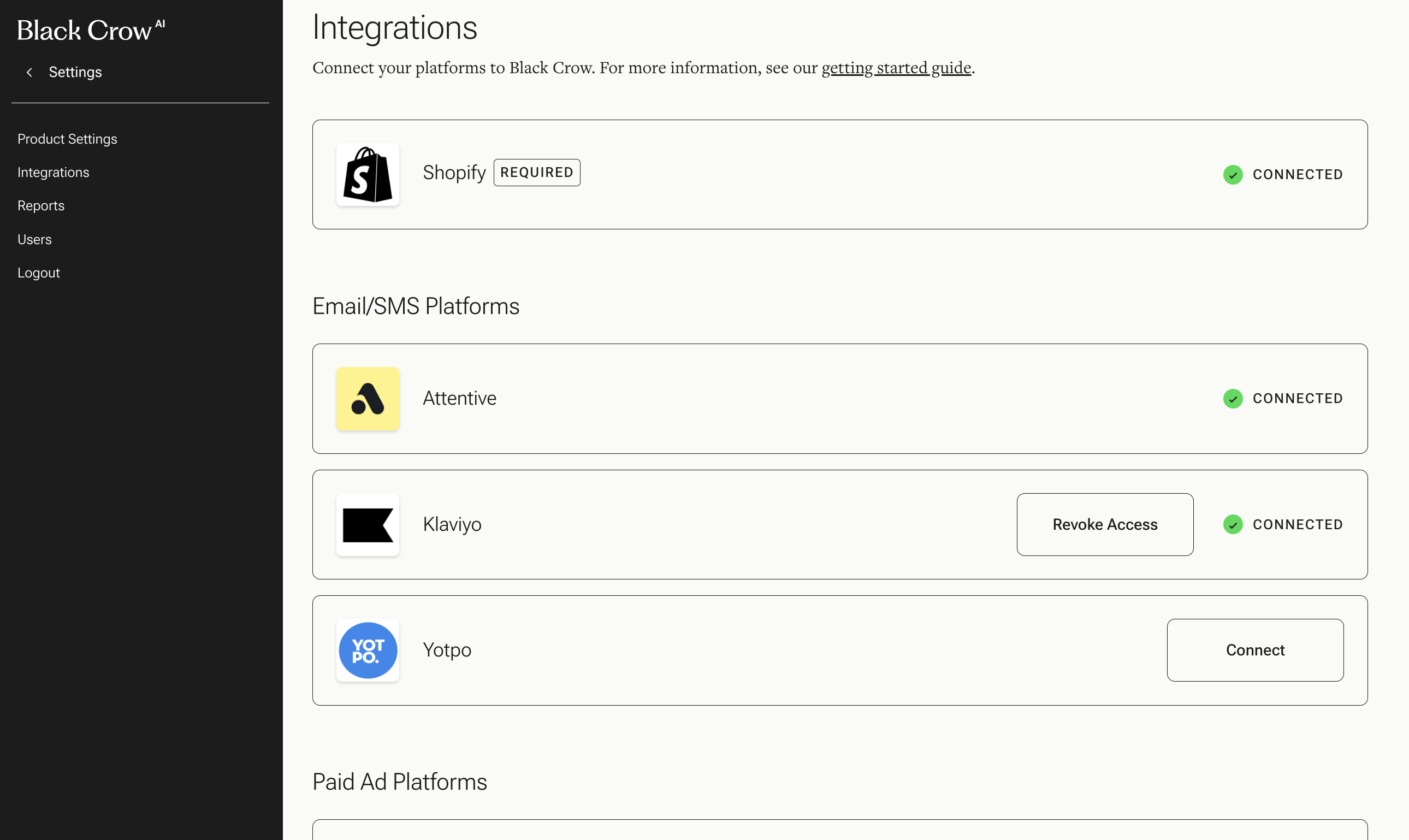Click the back chevron next to Settings
Image resolution: width=1409 pixels, height=840 pixels.
tap(29, 73)
